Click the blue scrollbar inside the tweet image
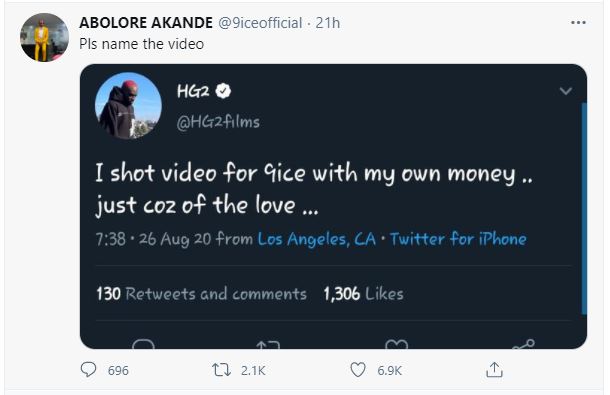 [x=584, y=209]
